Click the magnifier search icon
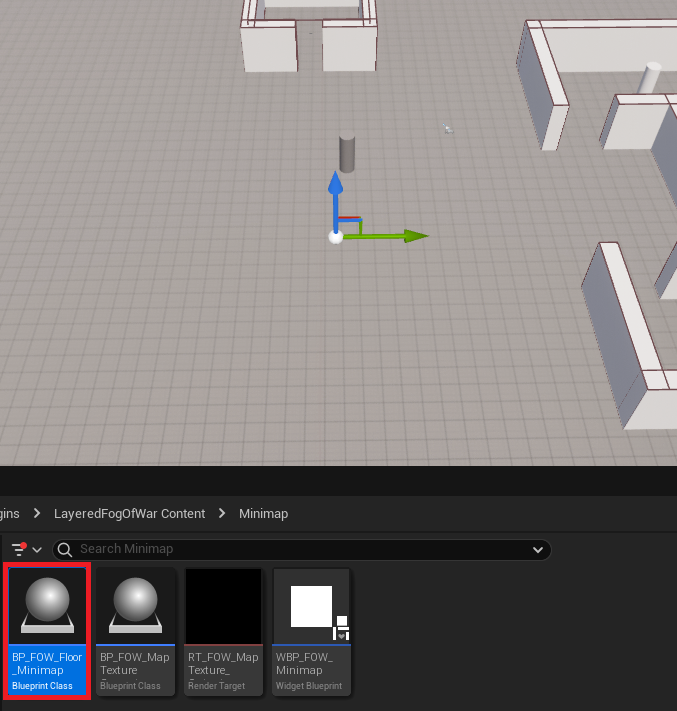This screenshot has height=711, width=677. [65, 550]
